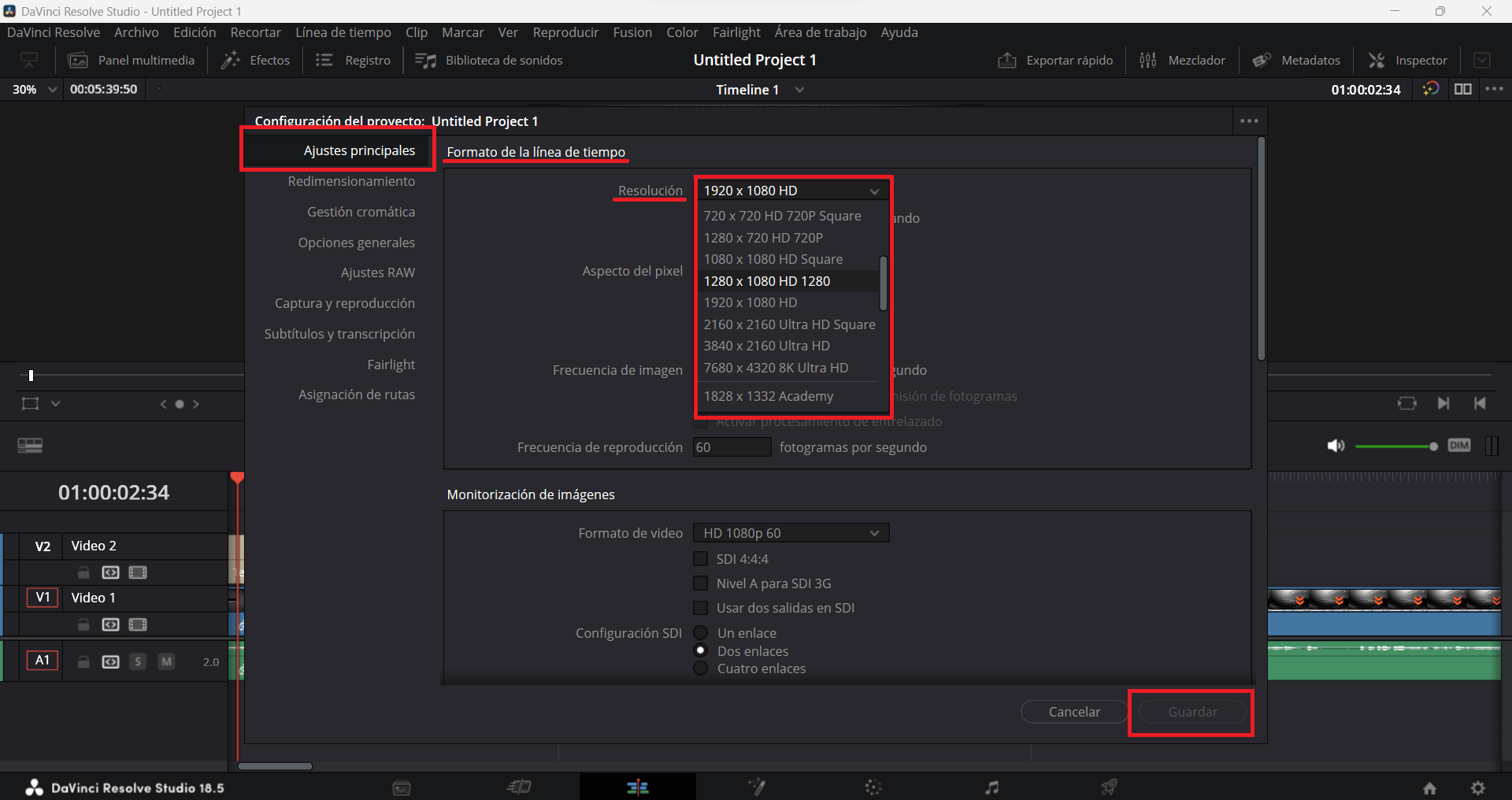This screenshot has height=800, width=1512.
Task: Open the Línea de tiempo menu
Action: click(343, 32)
